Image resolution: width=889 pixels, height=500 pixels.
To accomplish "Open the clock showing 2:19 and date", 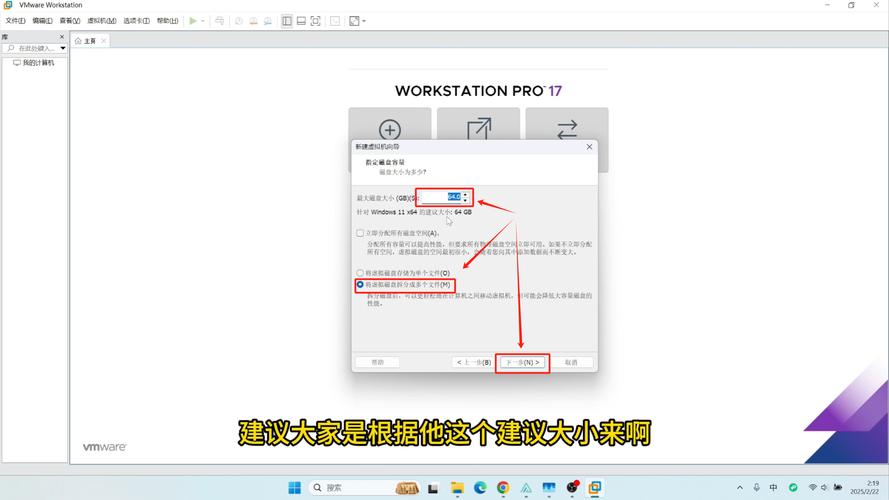I will (865, 488).
